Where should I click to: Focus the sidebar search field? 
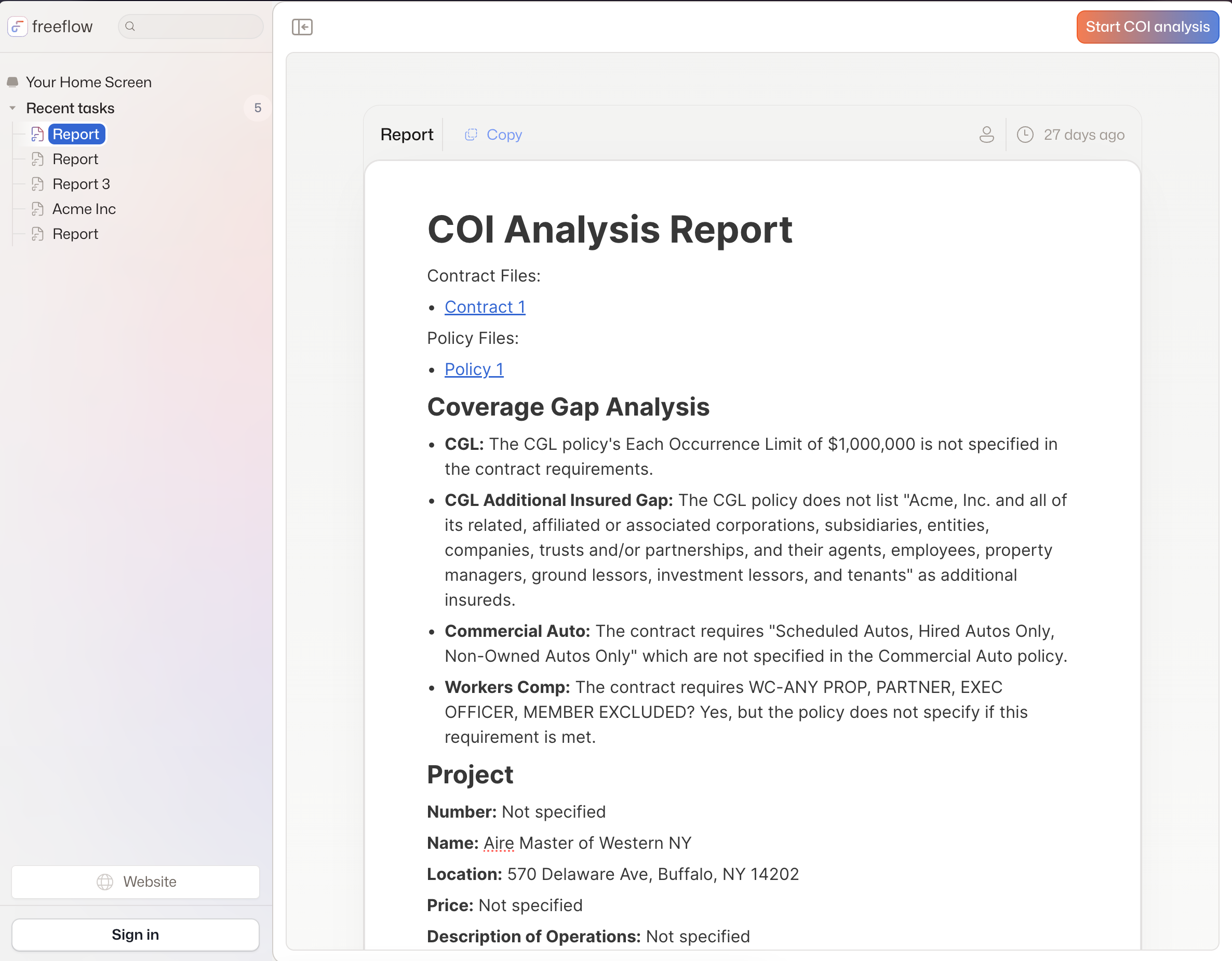coord(191,26)
